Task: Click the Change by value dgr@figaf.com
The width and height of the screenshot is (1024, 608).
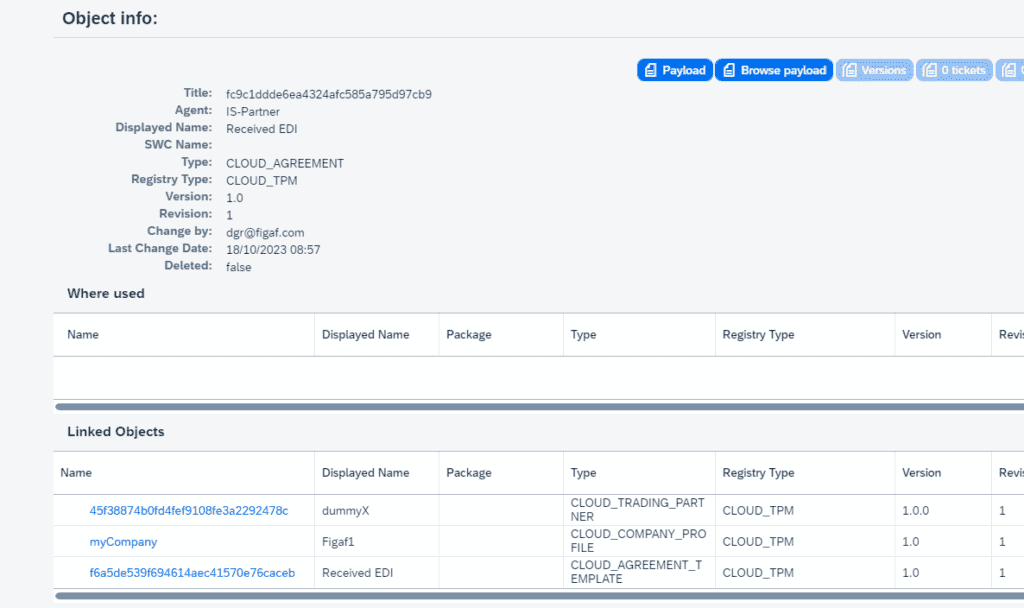Action: [x=264, y=232]
